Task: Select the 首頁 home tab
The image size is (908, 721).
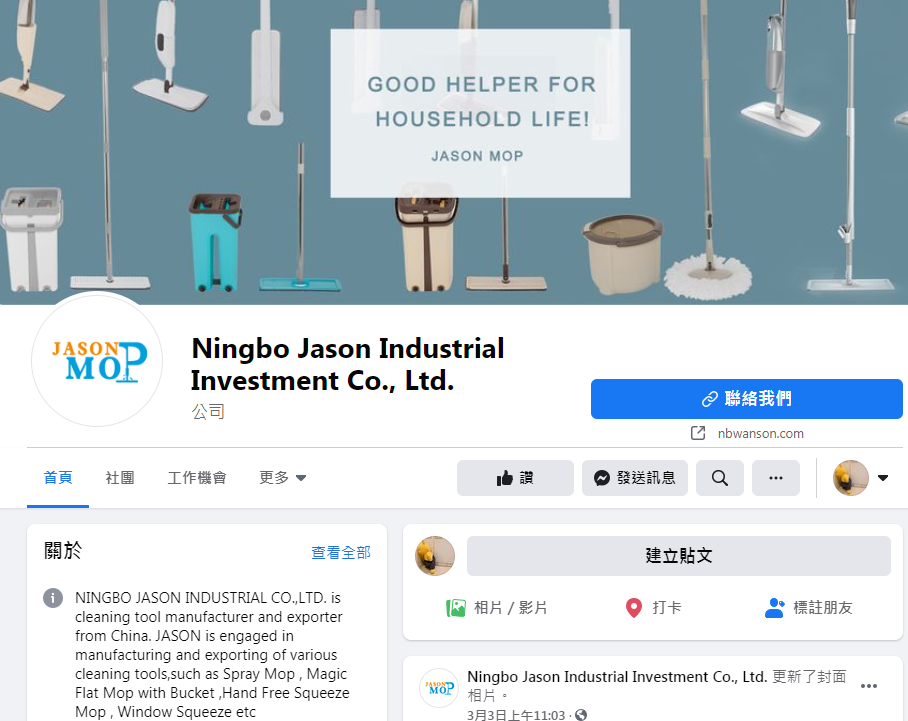Action: tap(58, 478)
